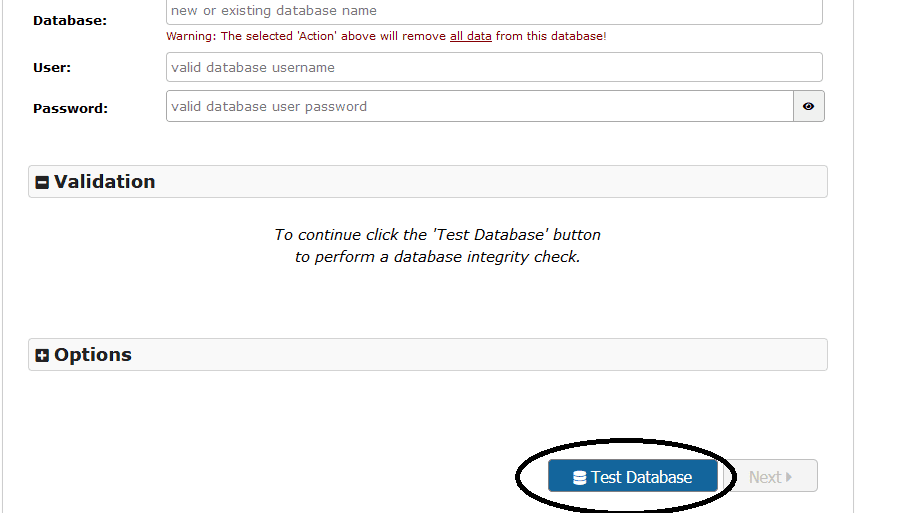Image resolution: width=901 pixels, height=513 pixels.
Task: Click into the database user password field
Action: click(480, 106)
